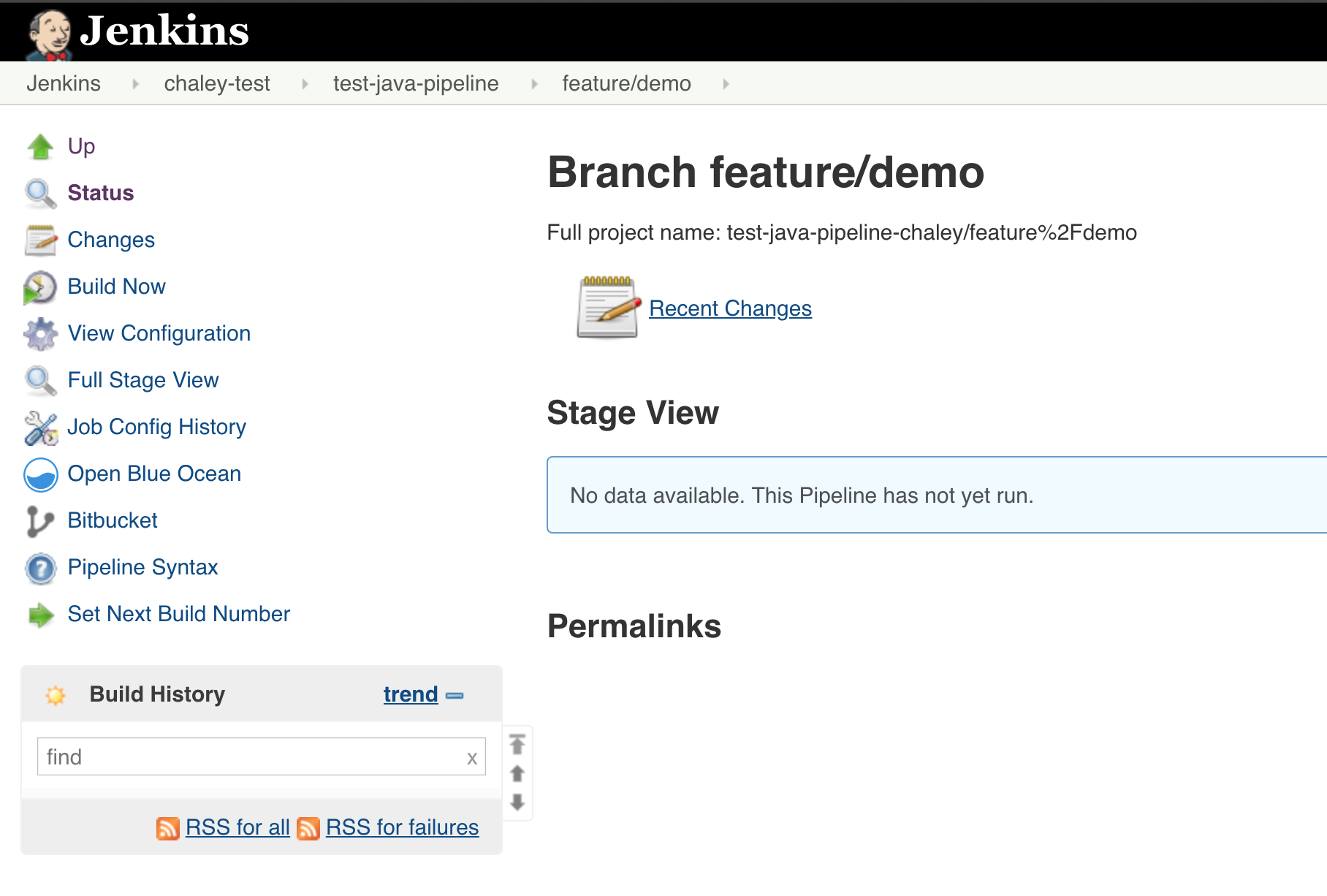Click the Recent Changes notepad icon
Image resolution: width=1327 pixels, height=896 pixels.
pyautogui.click(x=608, y=307)
